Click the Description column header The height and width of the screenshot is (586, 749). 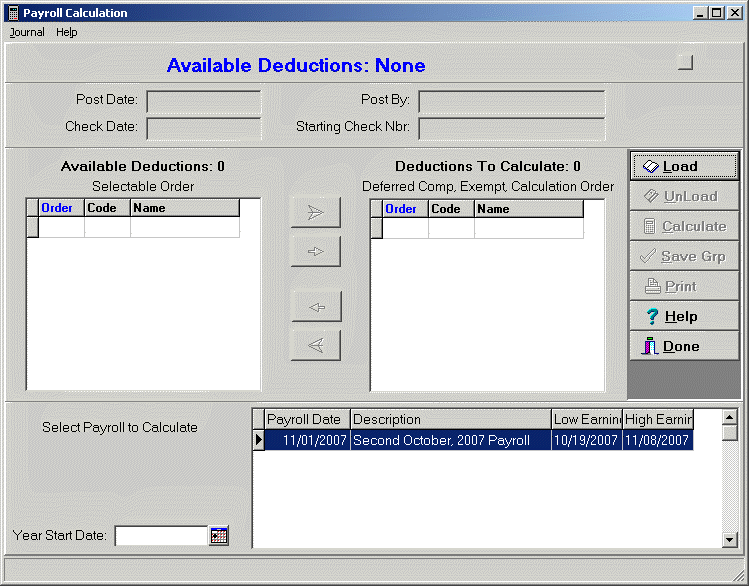click(450, 419)
